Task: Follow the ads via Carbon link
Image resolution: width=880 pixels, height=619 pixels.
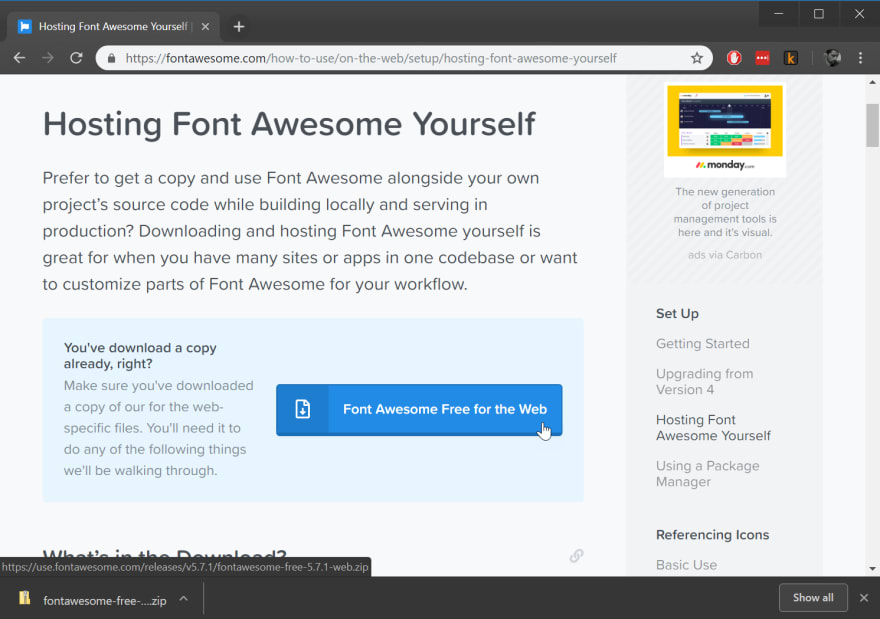Action: (x=725, y=255)
